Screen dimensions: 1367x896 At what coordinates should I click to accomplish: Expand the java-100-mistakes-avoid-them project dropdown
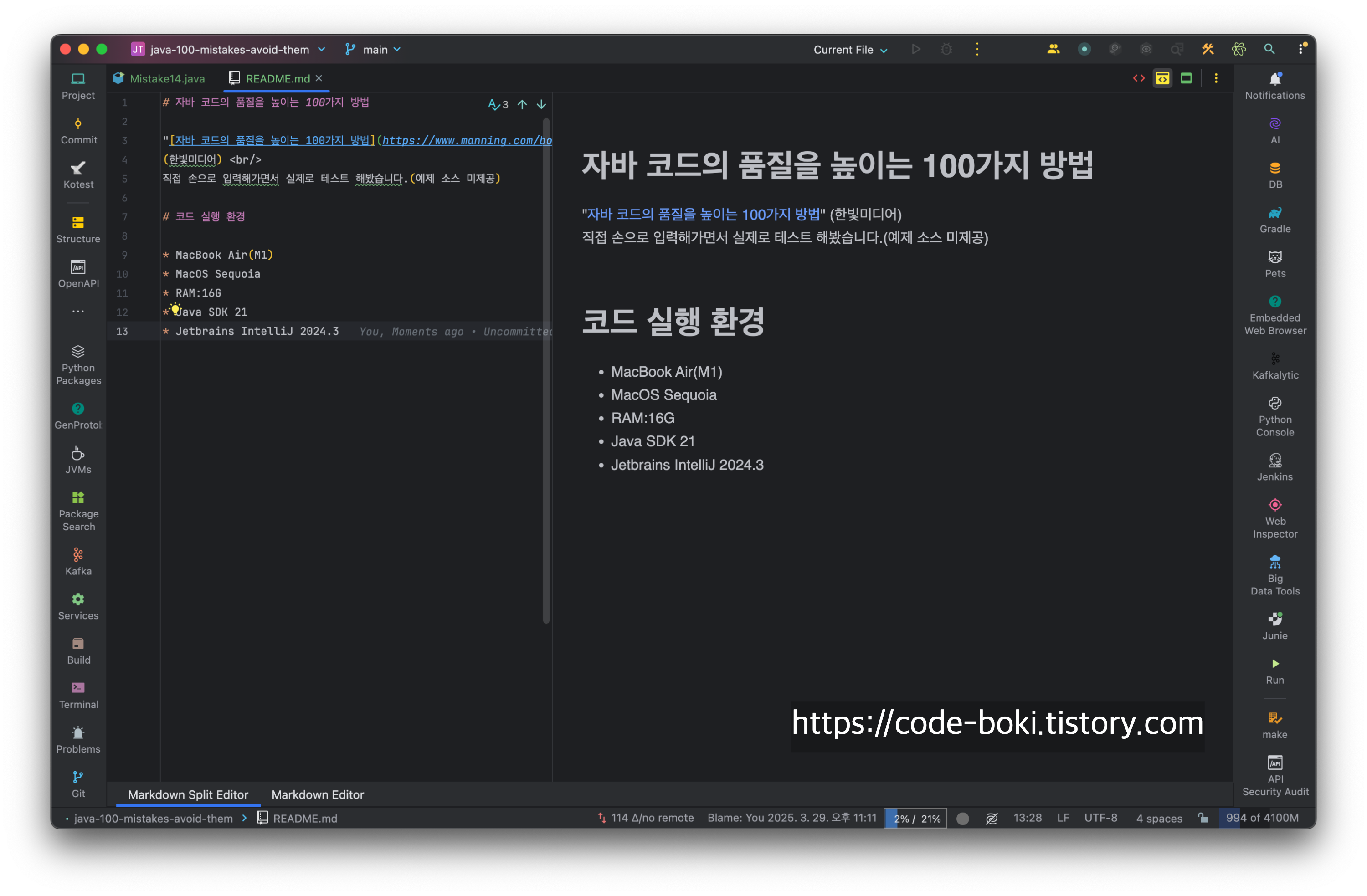(x=229, y=49)
